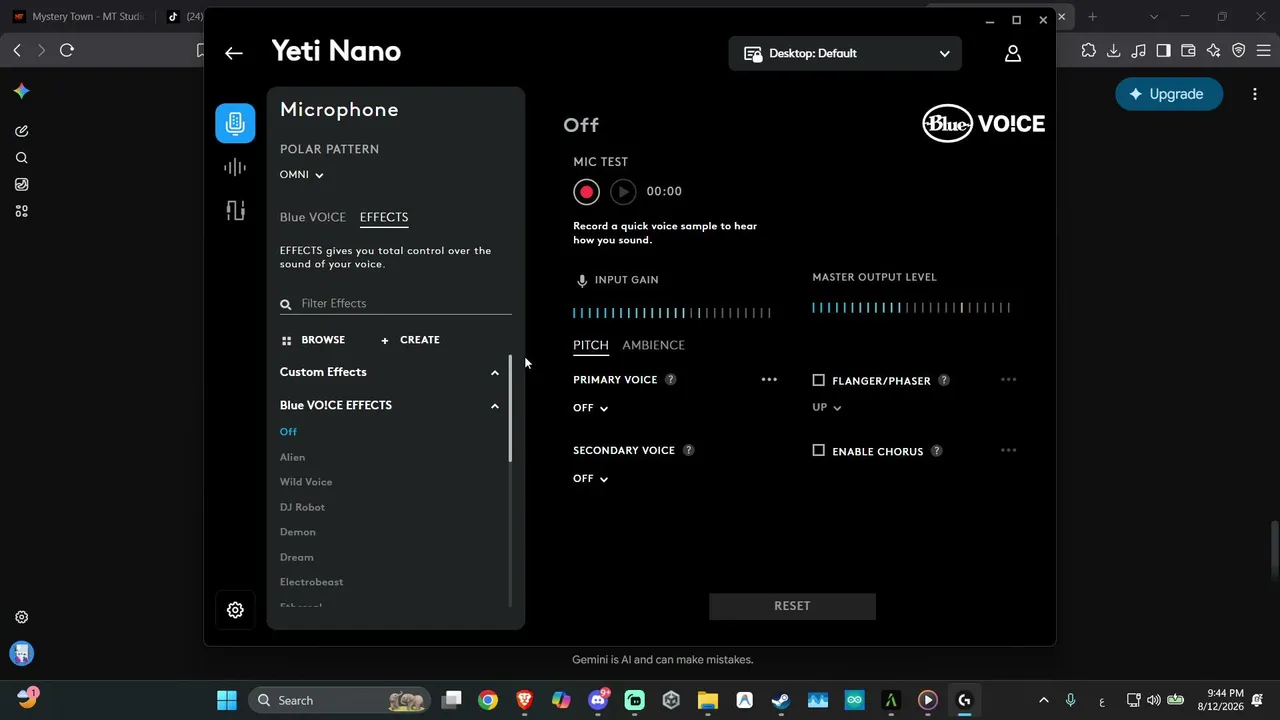Image resolution: width=1280 pixels, height=720 pixels.
Task: Select the EFFECTS tab
Action: pos(384,217)
